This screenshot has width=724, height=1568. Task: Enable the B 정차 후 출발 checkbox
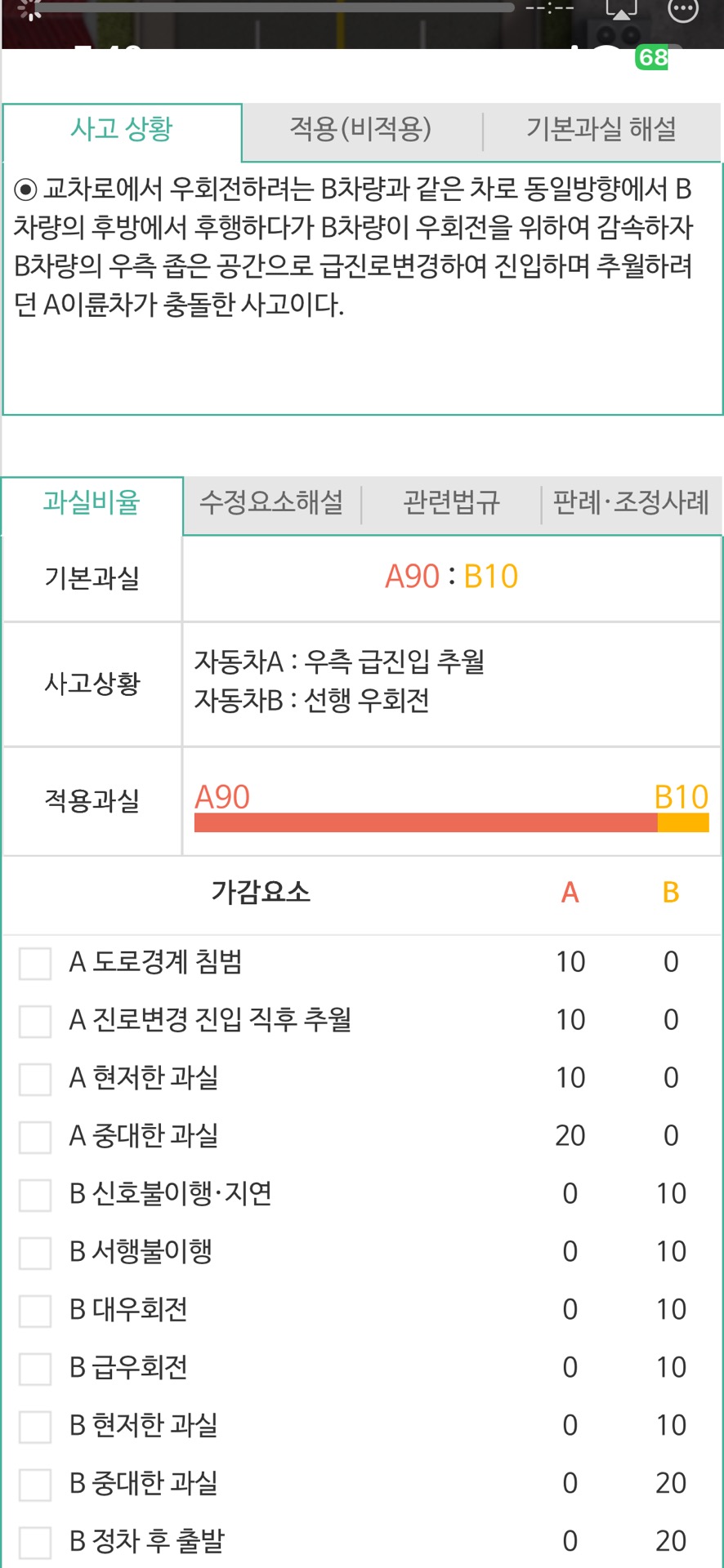pyautogui.click(x=35, y=1543)
